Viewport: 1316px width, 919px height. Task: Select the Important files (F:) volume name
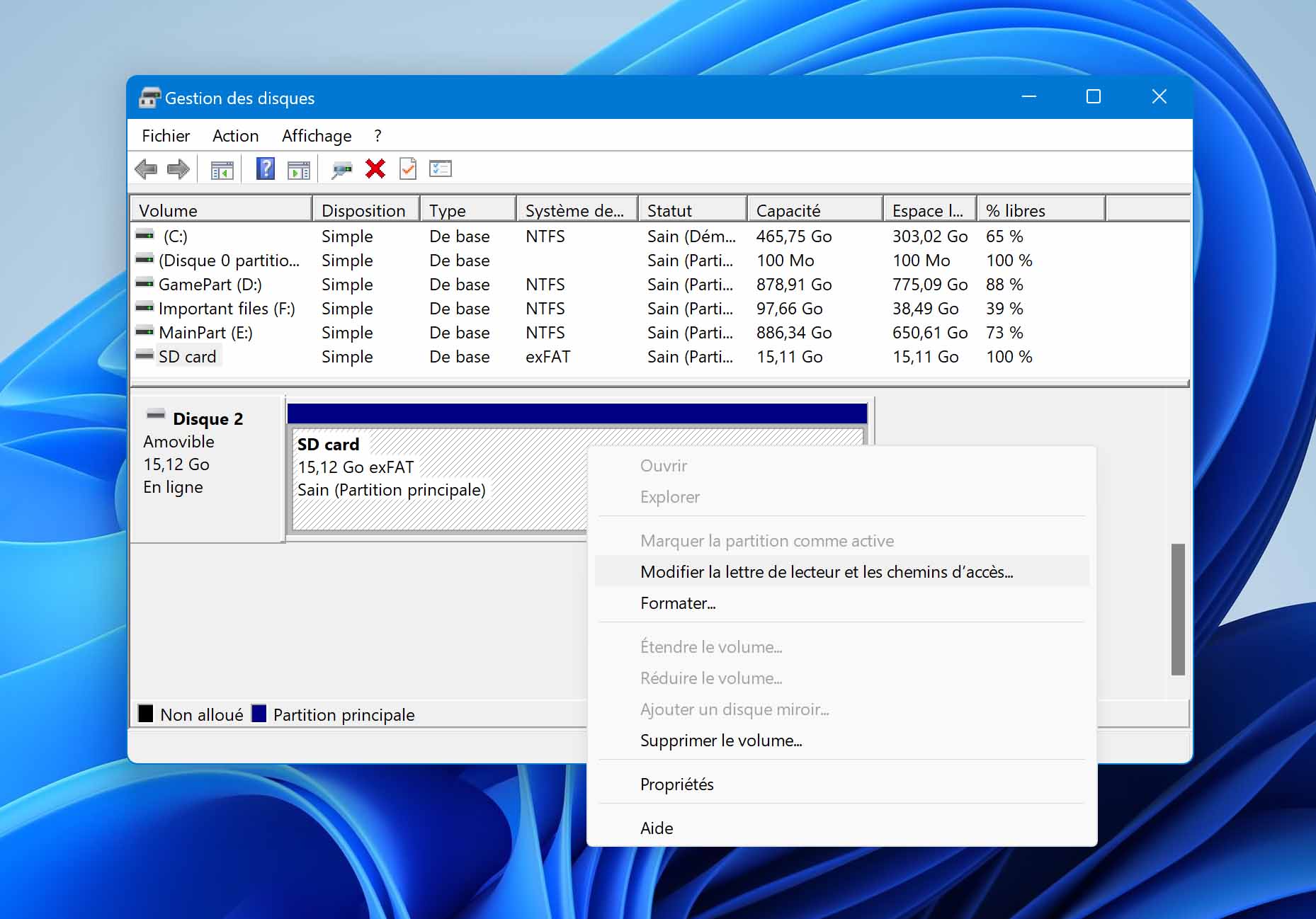pyautogui.click(x=227, y=308)
